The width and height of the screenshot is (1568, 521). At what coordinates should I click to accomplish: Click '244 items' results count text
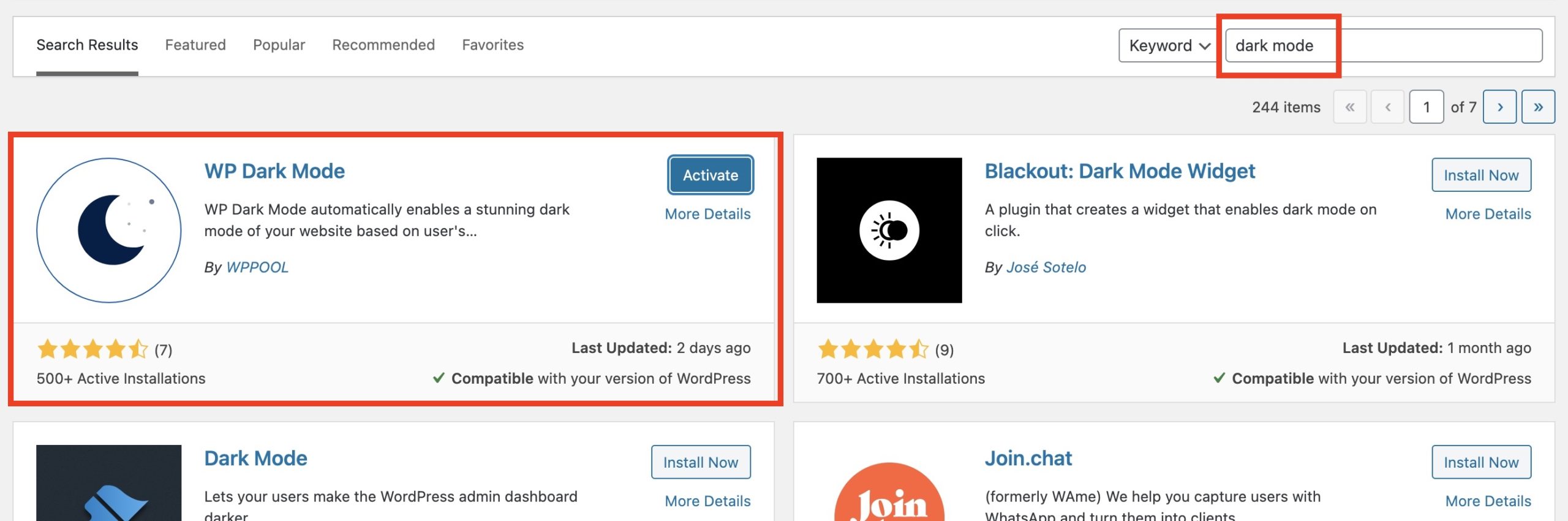1286,107
